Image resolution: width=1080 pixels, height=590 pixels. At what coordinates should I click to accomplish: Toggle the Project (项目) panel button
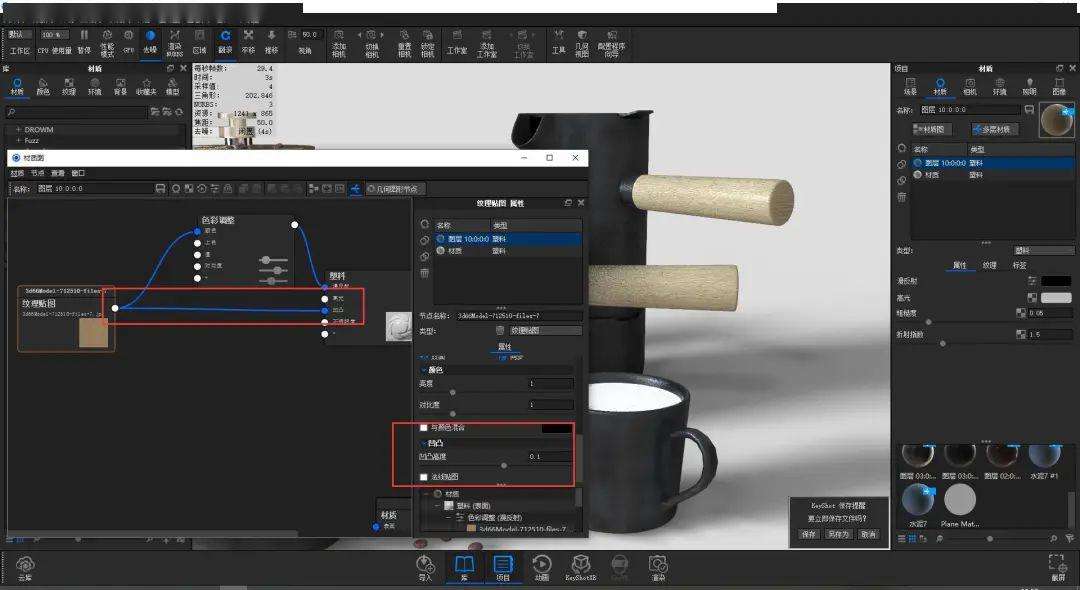tap(503, 568)
